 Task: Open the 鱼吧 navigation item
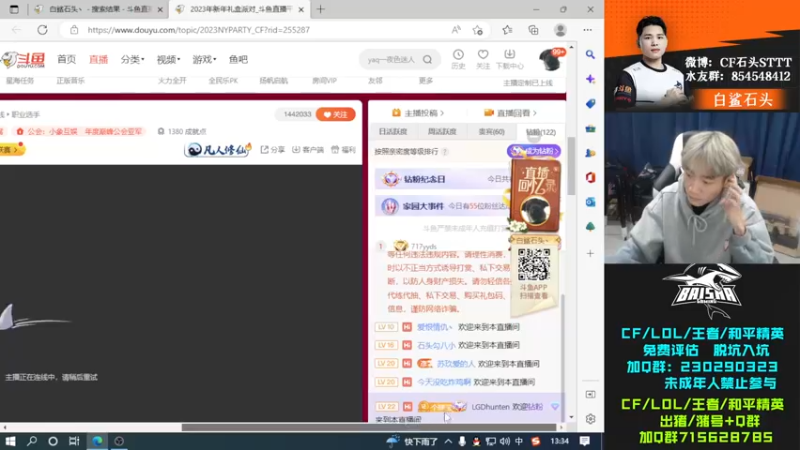point(238,59)
